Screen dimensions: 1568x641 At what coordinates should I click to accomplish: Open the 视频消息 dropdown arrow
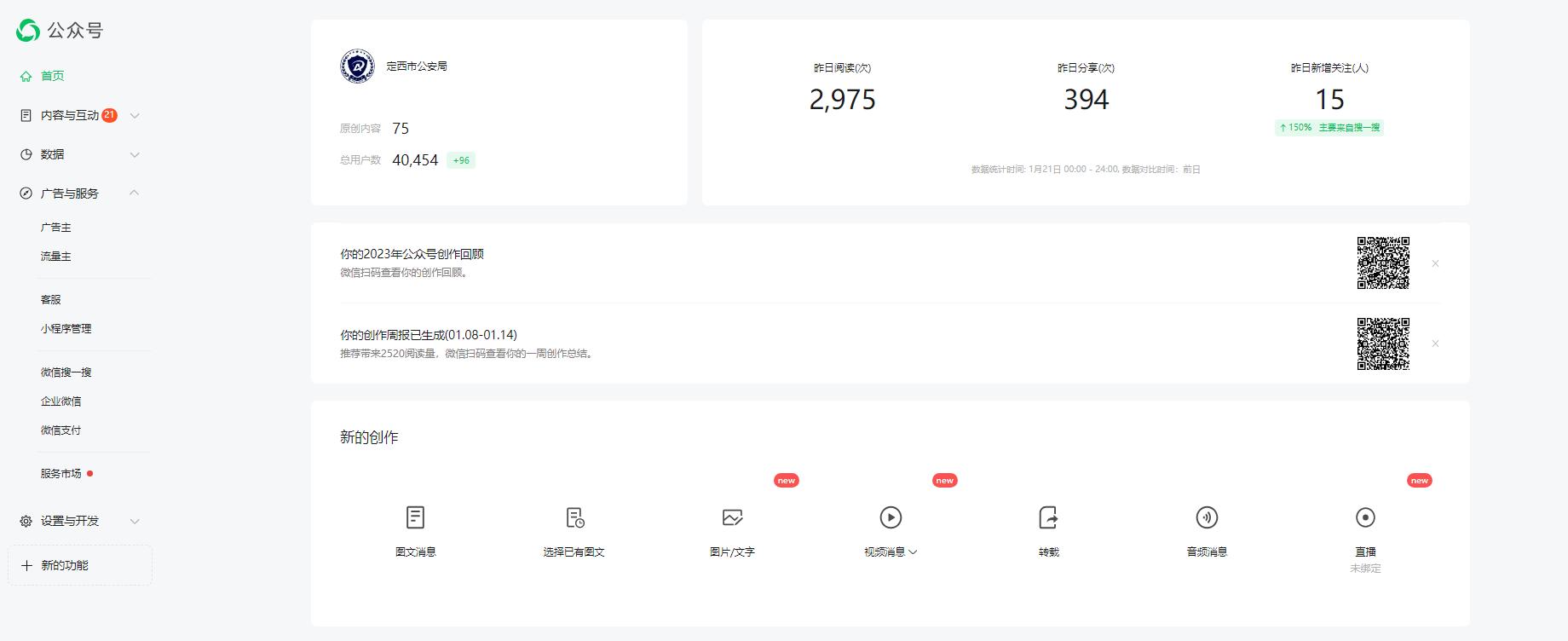coord(913,552)
